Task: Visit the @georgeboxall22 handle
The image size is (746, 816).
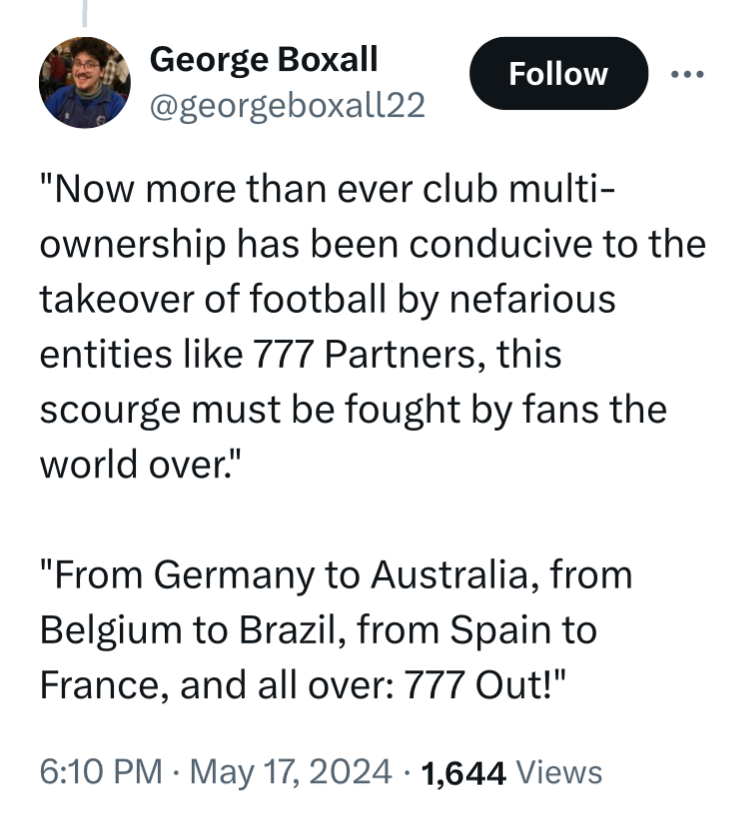Action: pyautogui.click(x=287, y=106)
